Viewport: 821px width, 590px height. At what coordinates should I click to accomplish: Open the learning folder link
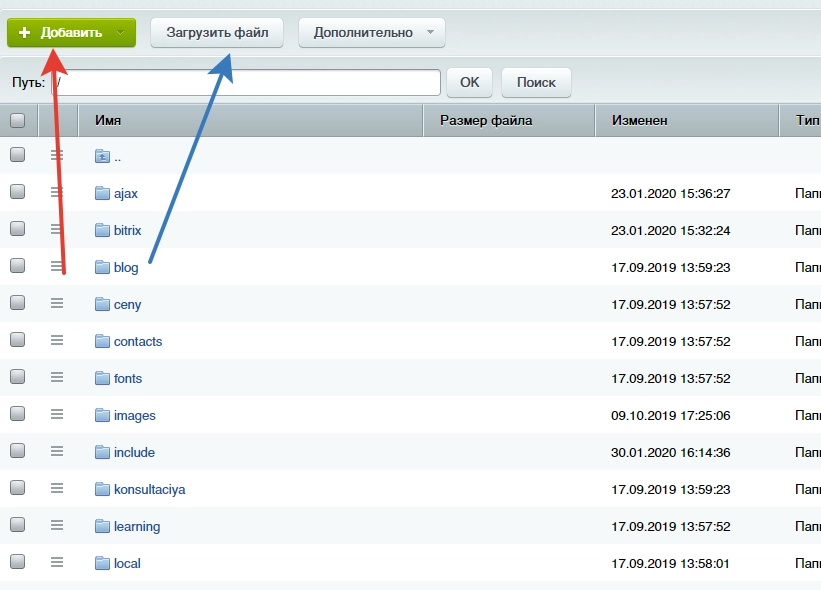pos(137,526)
